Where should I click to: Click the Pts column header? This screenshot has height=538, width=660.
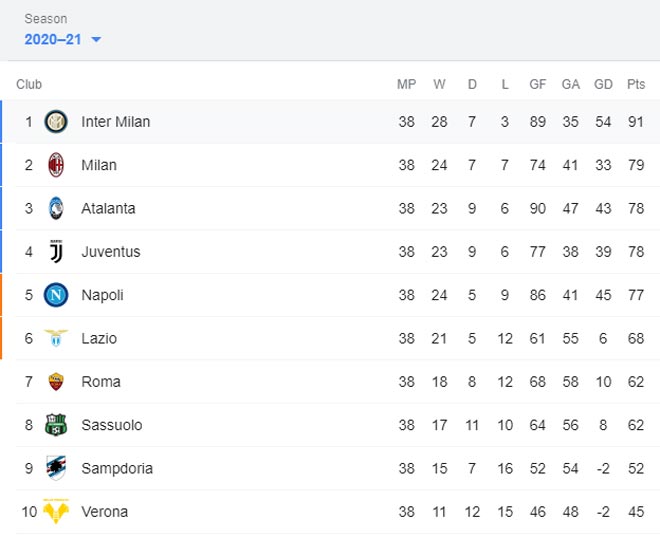pyautogui.click(x=636, y=84)
